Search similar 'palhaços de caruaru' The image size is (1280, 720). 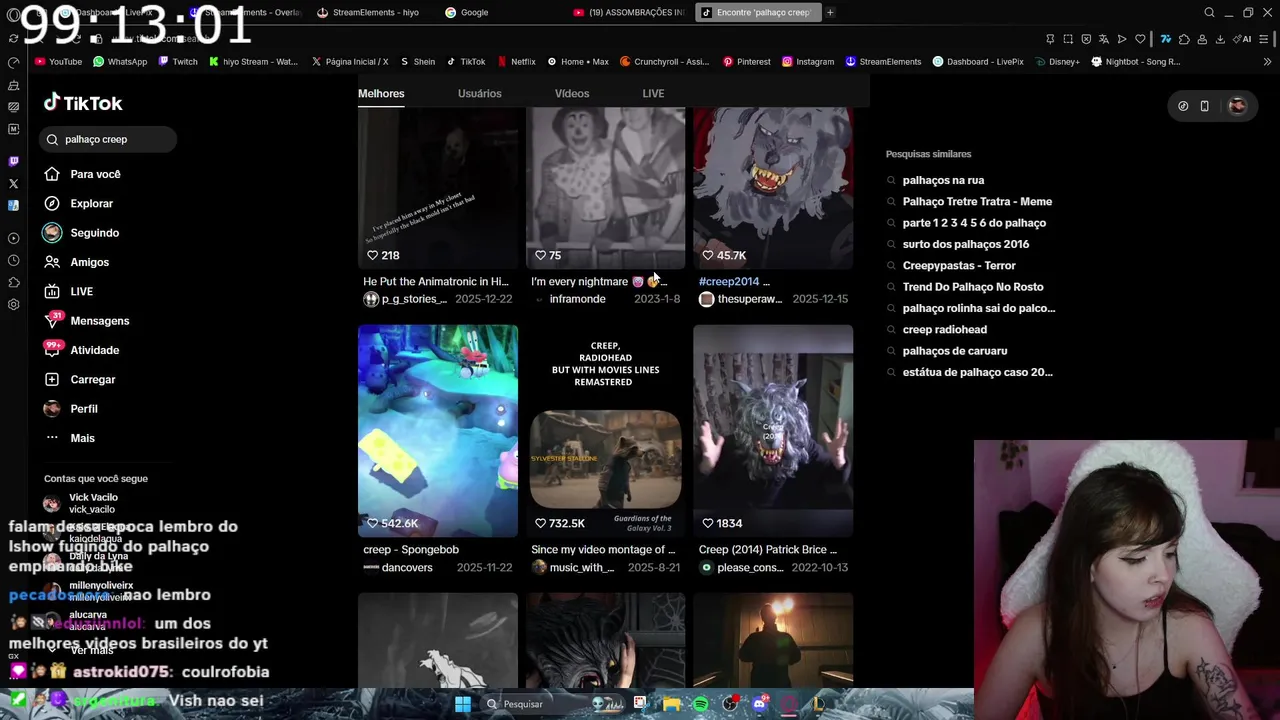(x=954, y=351)
